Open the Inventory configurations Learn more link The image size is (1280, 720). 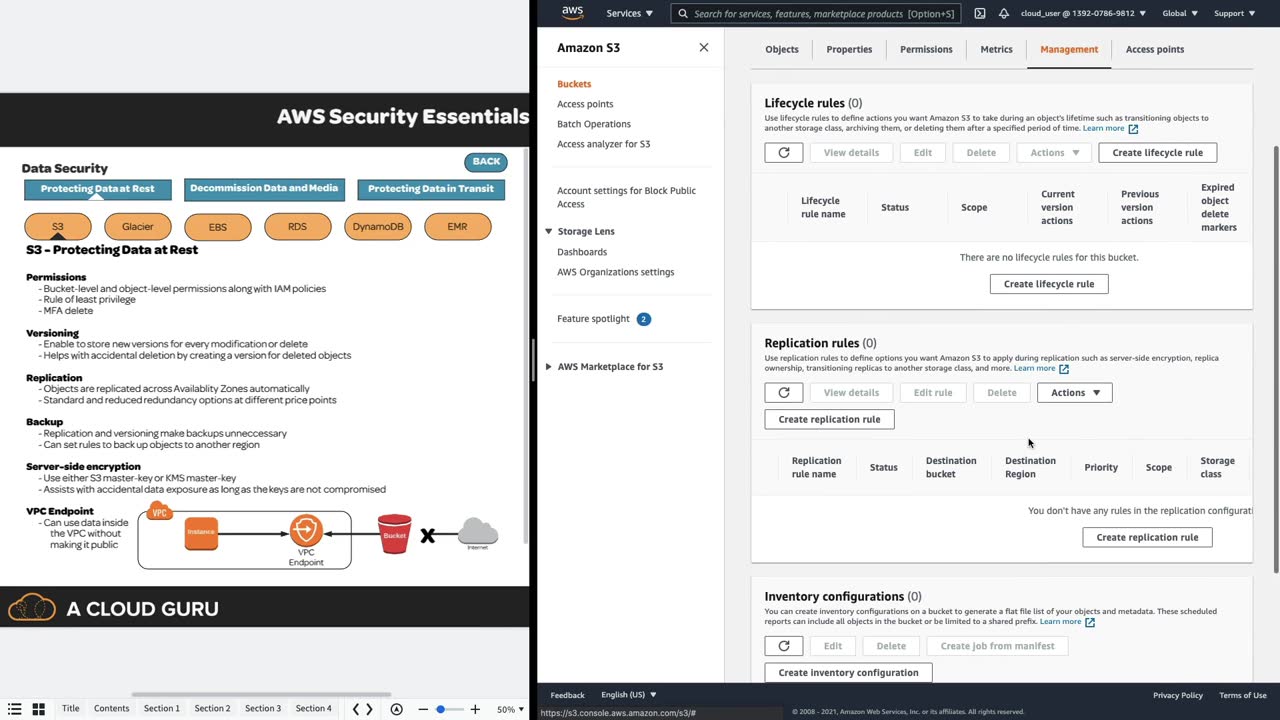(x=1067, y=621)
